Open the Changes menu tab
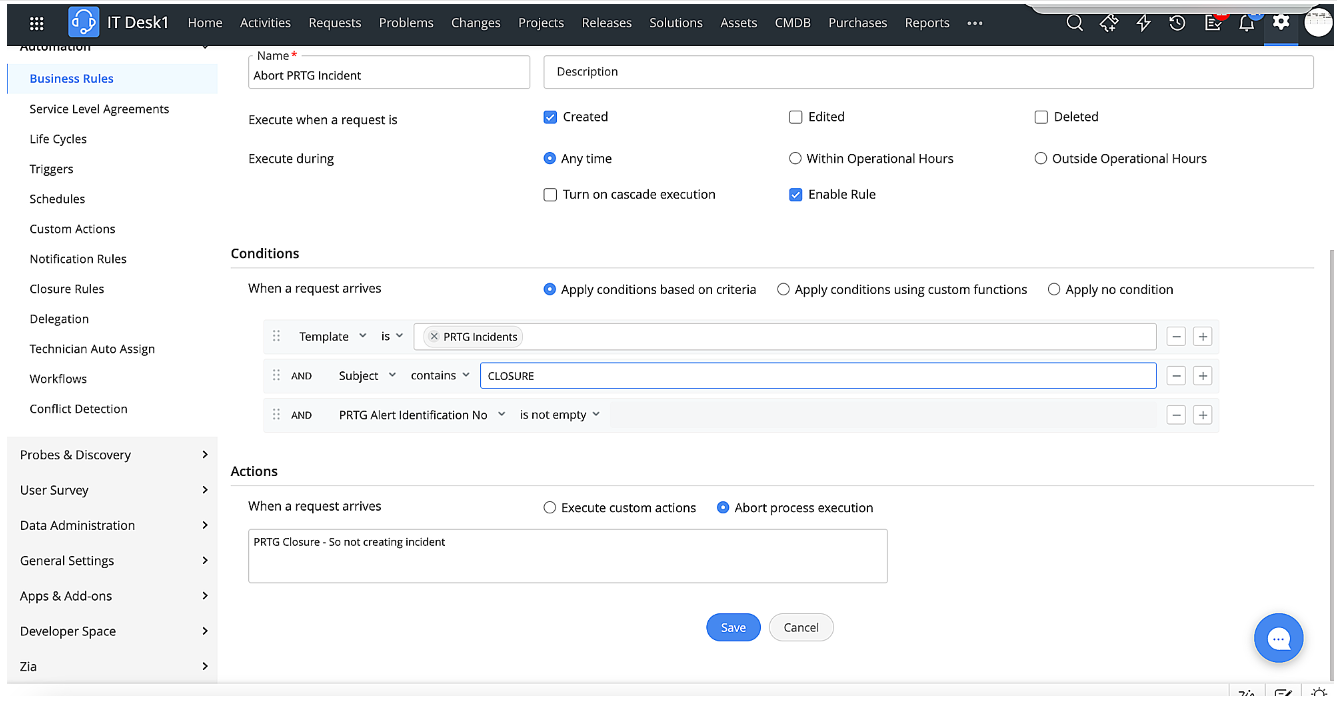 coord(475,23)
